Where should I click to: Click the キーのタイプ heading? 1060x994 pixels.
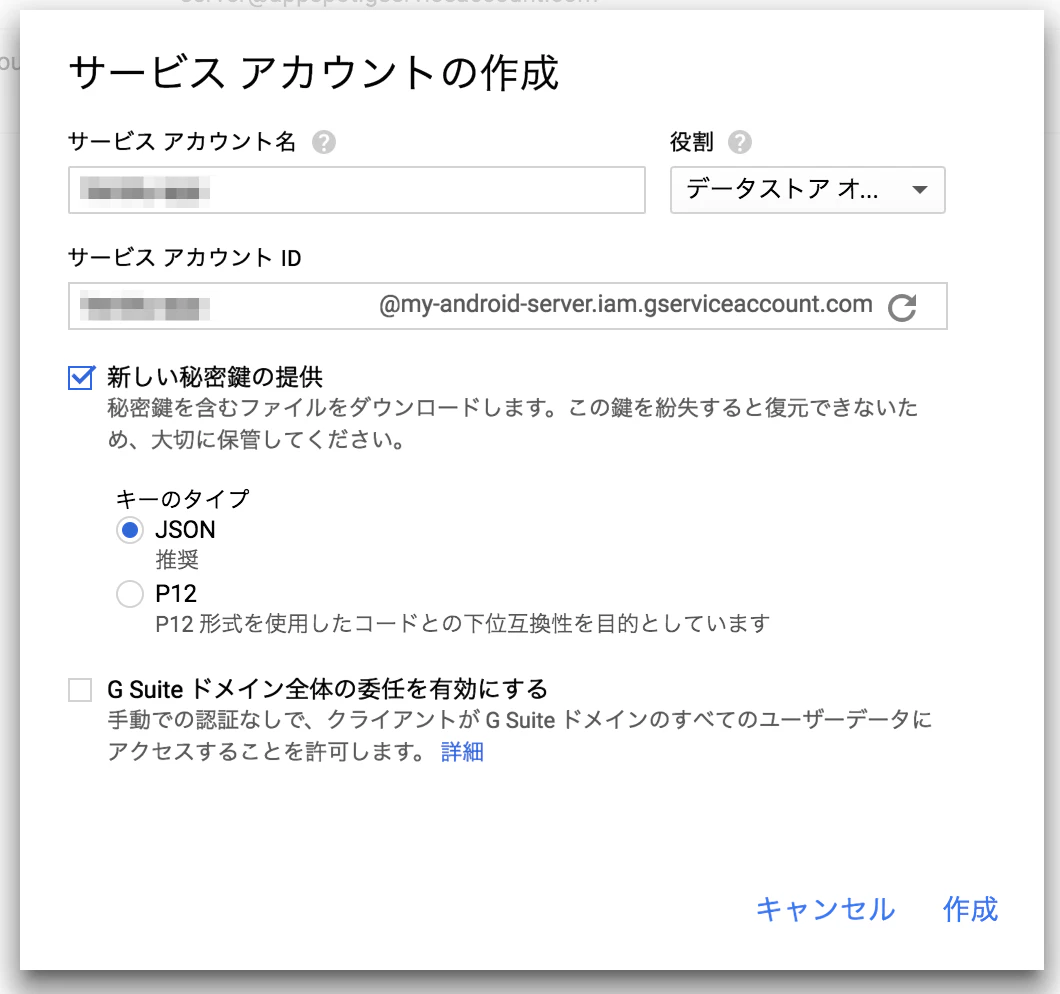183,499
